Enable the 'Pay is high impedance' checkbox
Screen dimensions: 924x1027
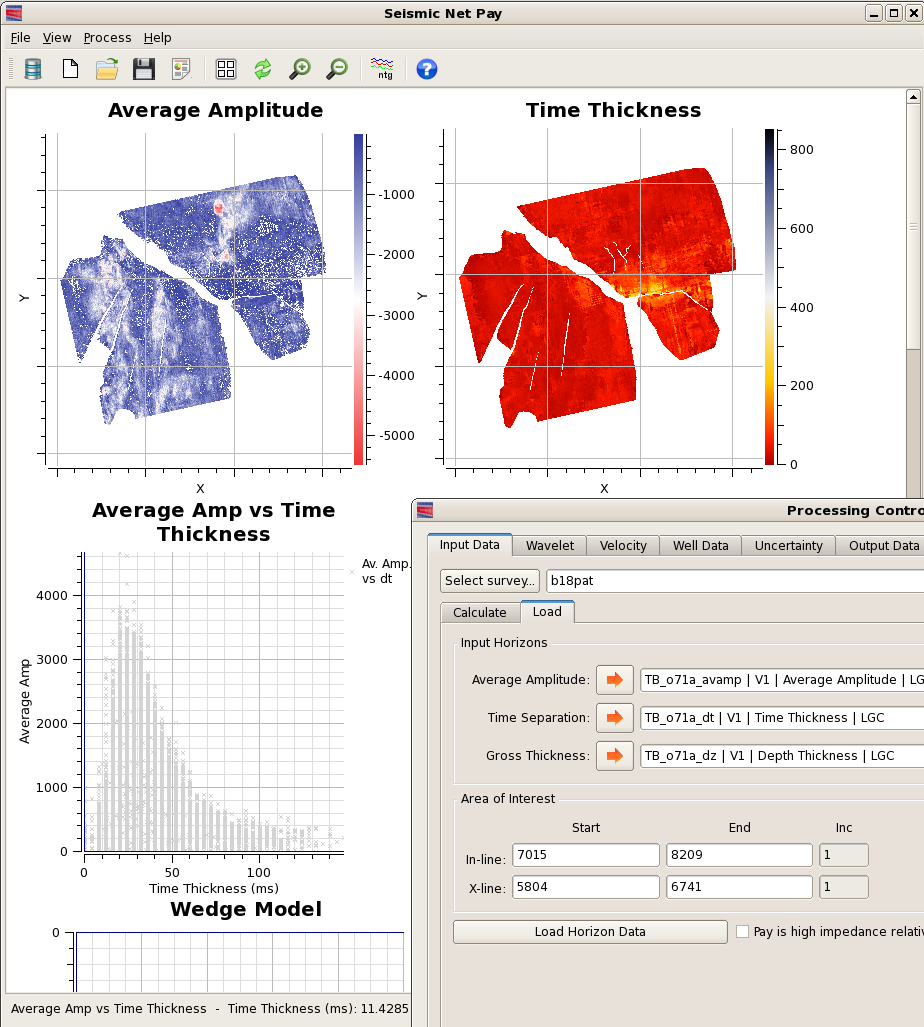coord(742,931)
